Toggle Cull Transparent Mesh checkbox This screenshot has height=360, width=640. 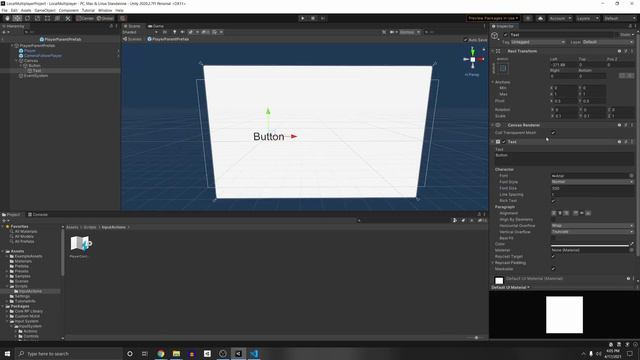[553, 133]
